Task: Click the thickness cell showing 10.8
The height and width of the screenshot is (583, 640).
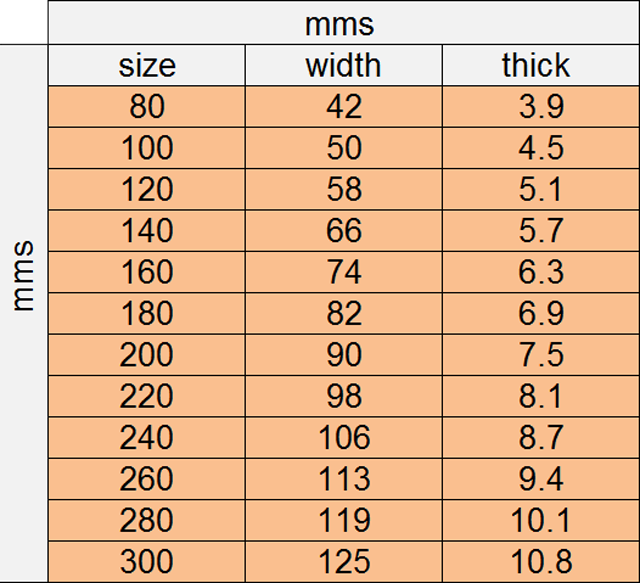Action: 540,562
